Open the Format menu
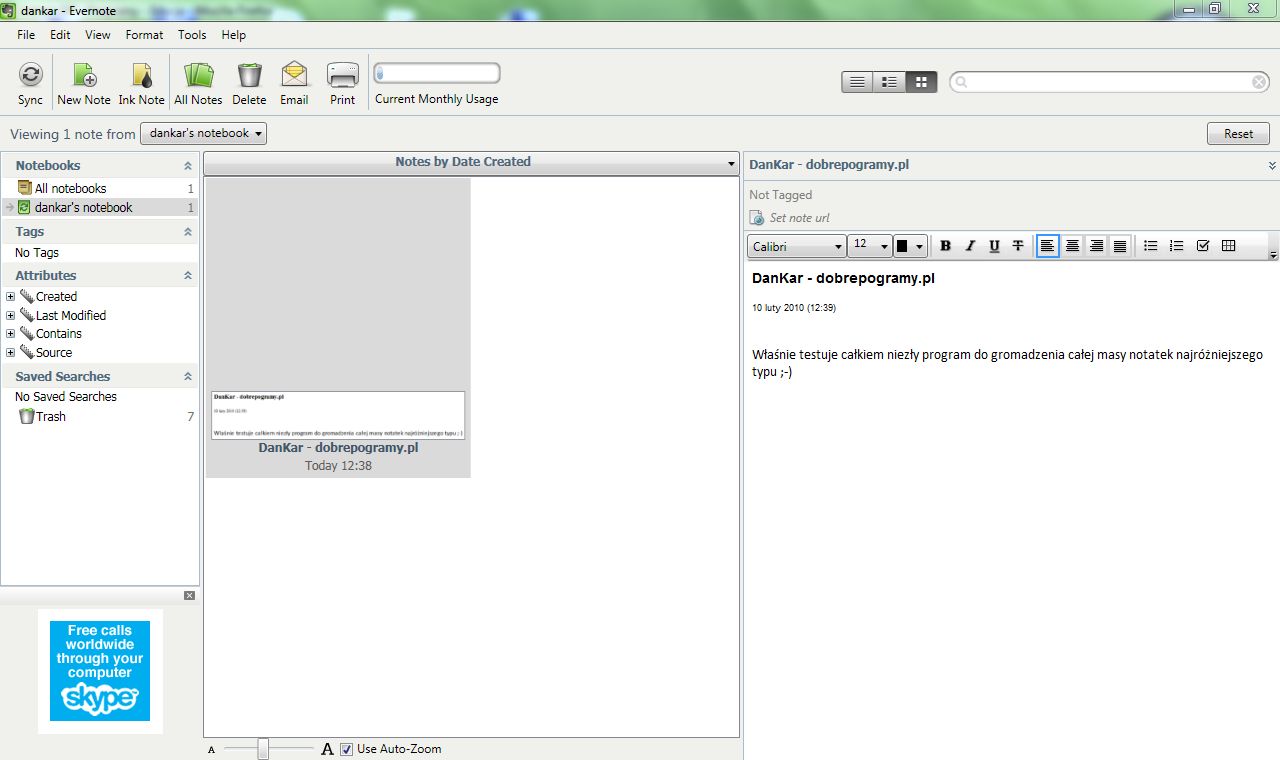The width and height of the screenshot is (1280, 760). pyautogui.click(x=144, y=35)
